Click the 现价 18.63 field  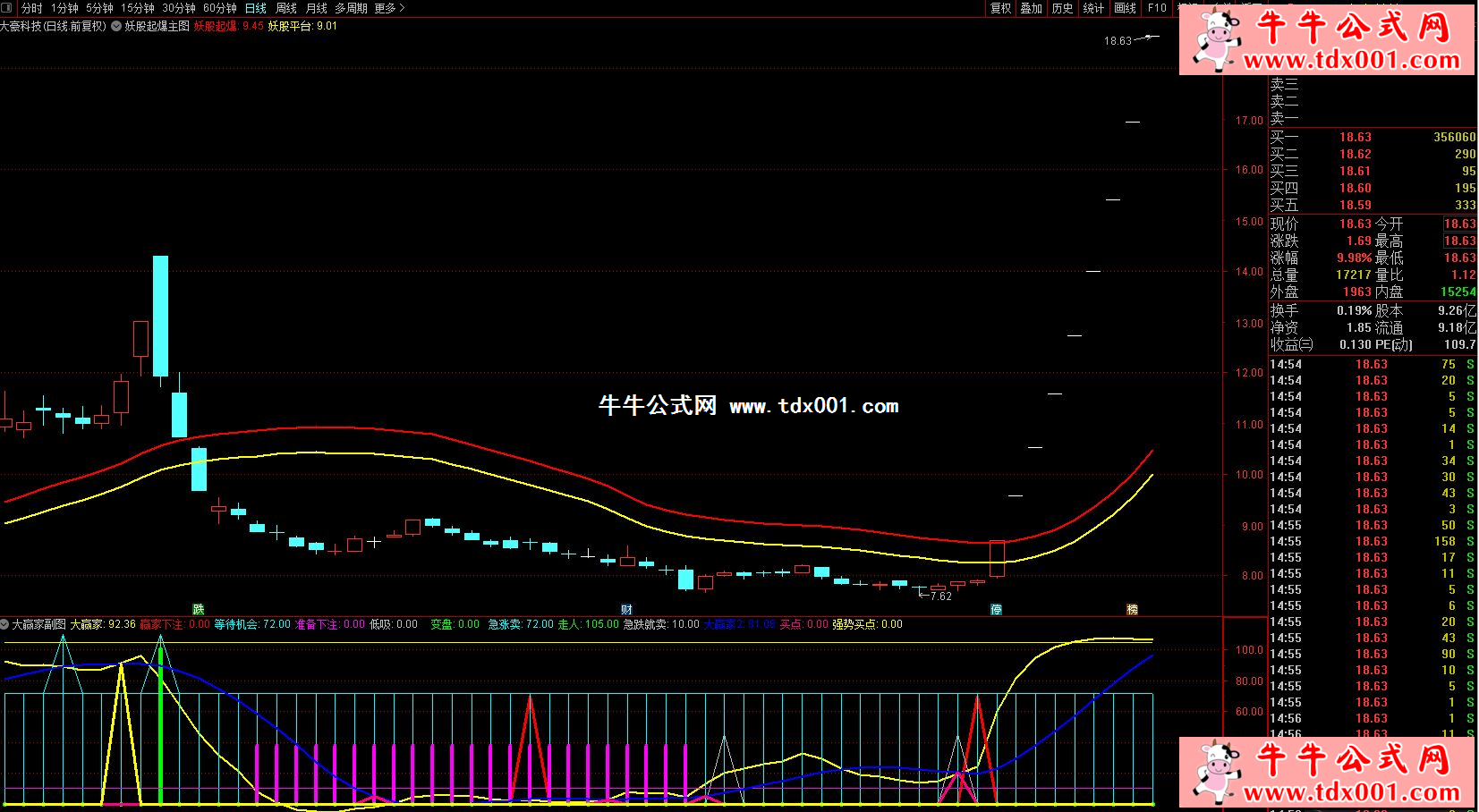pyautogui.click(x=1321, y=224)
